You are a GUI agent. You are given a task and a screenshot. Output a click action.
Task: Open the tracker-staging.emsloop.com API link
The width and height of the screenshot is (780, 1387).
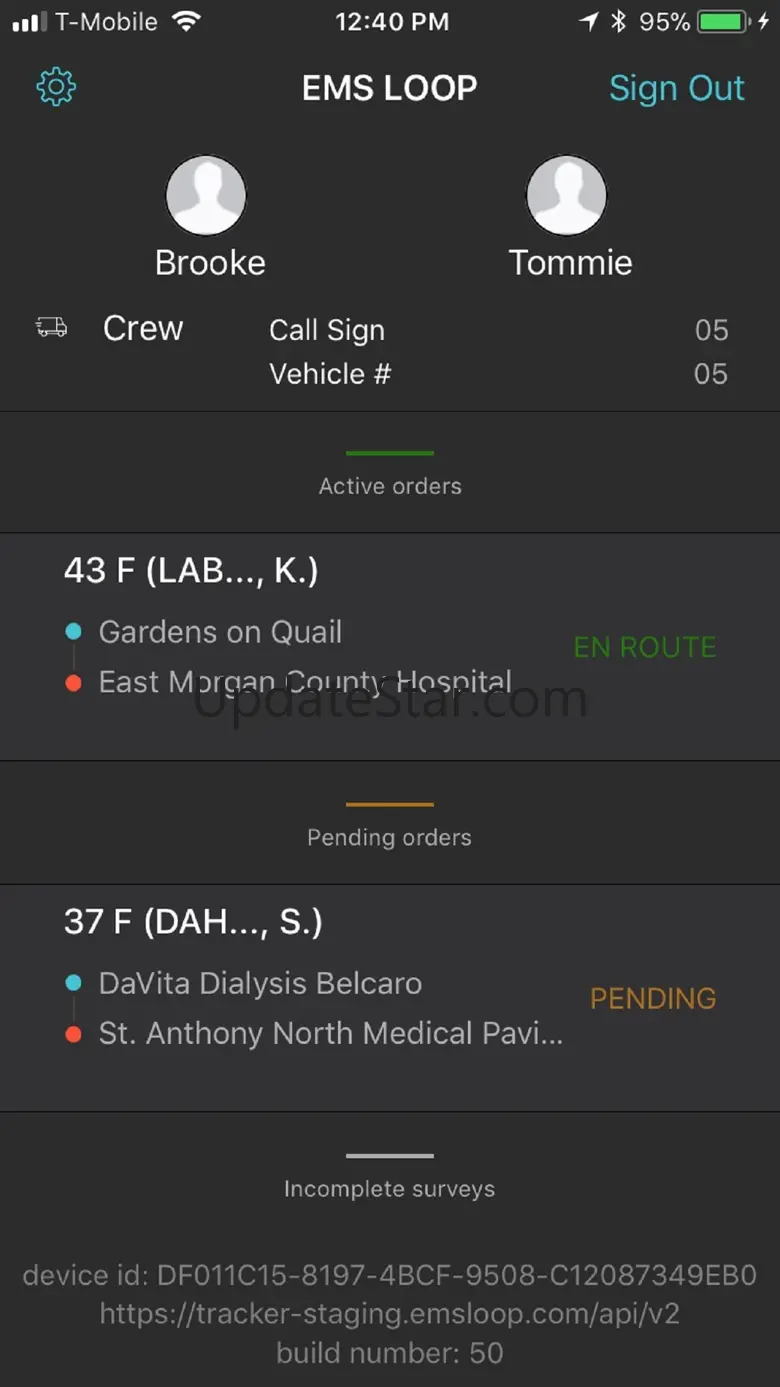click(390, 1314)
